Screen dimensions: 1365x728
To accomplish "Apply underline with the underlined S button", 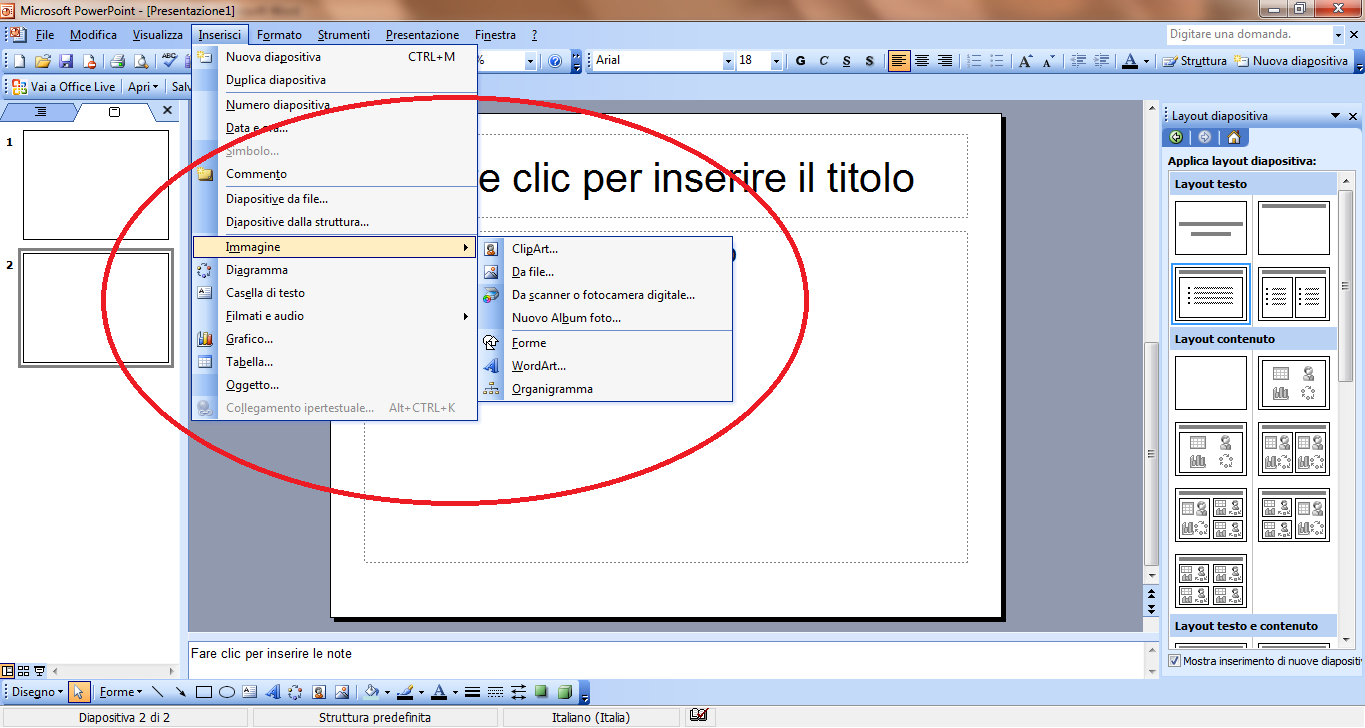I will 847,61.
